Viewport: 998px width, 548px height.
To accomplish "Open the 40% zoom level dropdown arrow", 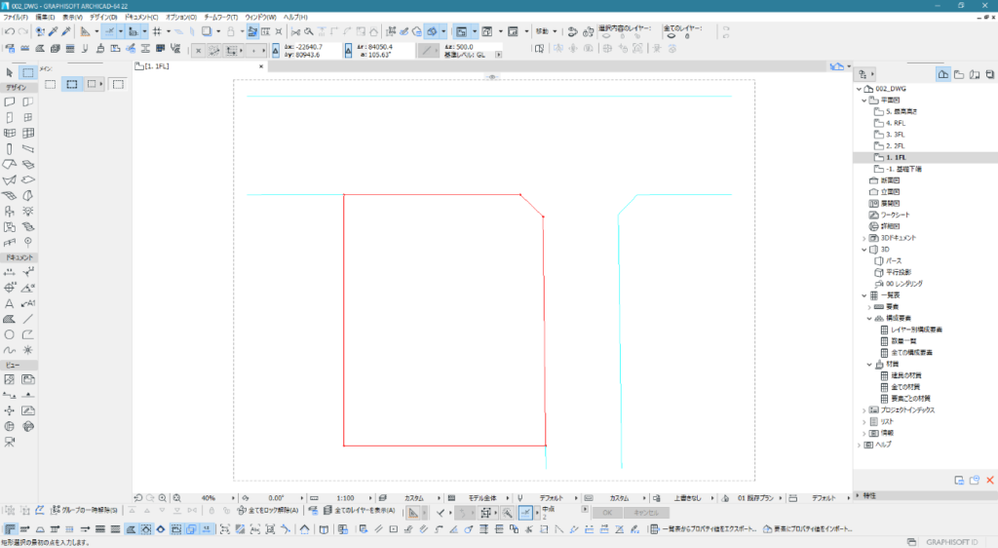I will [233, 498].
